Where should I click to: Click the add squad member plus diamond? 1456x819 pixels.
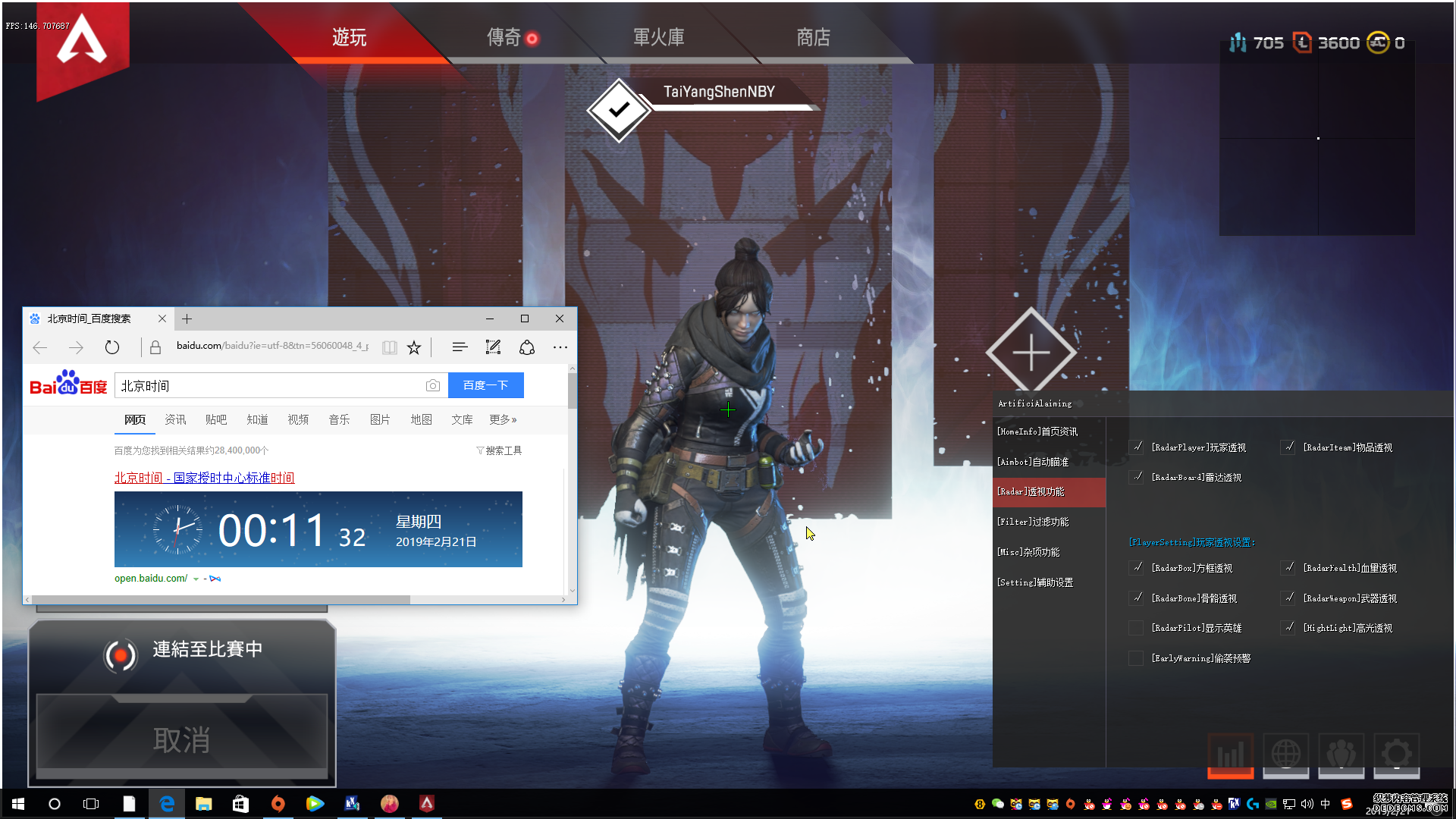coord(1031,353)
